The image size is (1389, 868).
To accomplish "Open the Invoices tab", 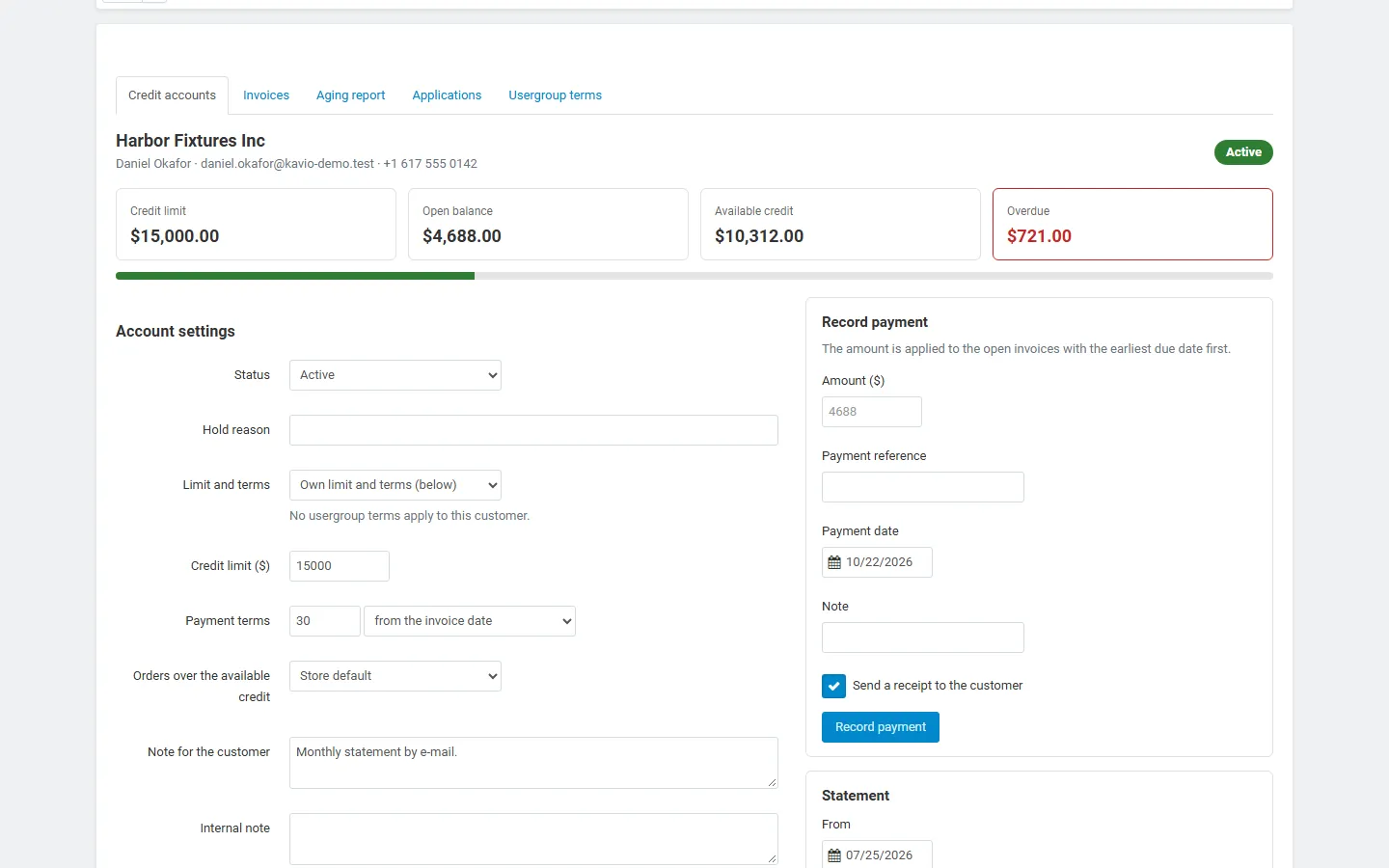I will [x=266, y=95].
